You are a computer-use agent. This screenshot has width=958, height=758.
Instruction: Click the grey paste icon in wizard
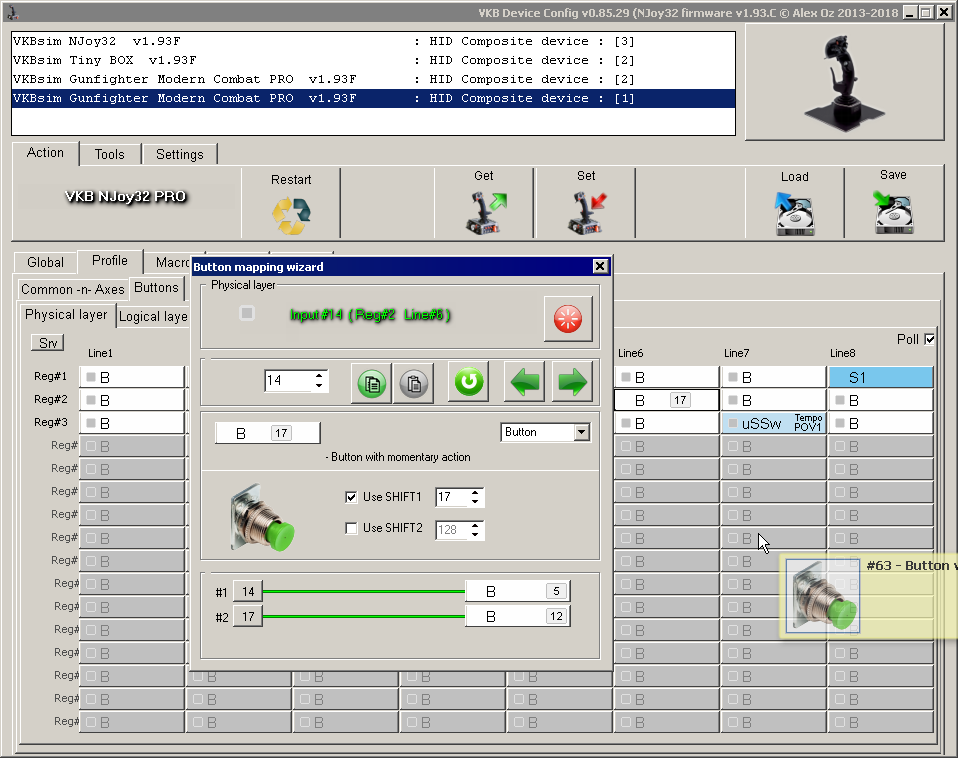click(414, 383)
